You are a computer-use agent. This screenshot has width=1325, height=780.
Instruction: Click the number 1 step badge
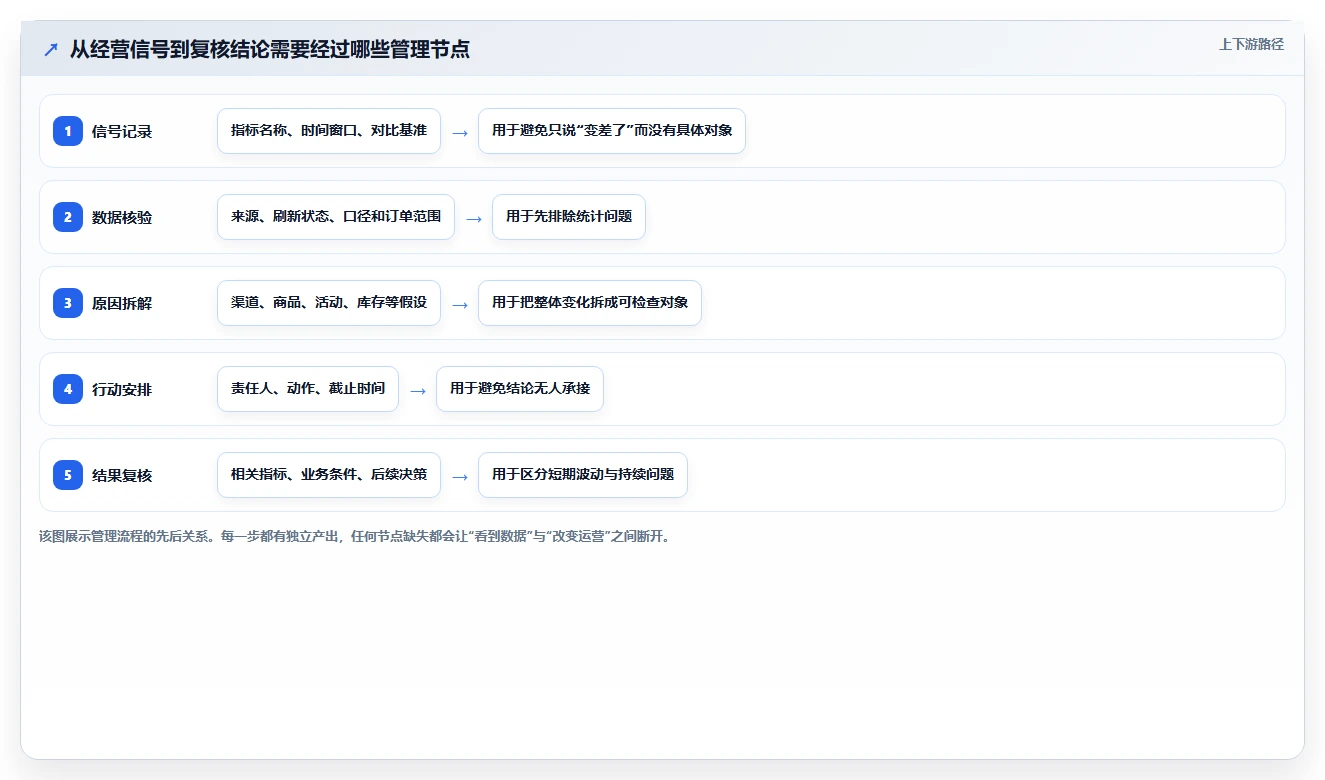tap(68, 131)
